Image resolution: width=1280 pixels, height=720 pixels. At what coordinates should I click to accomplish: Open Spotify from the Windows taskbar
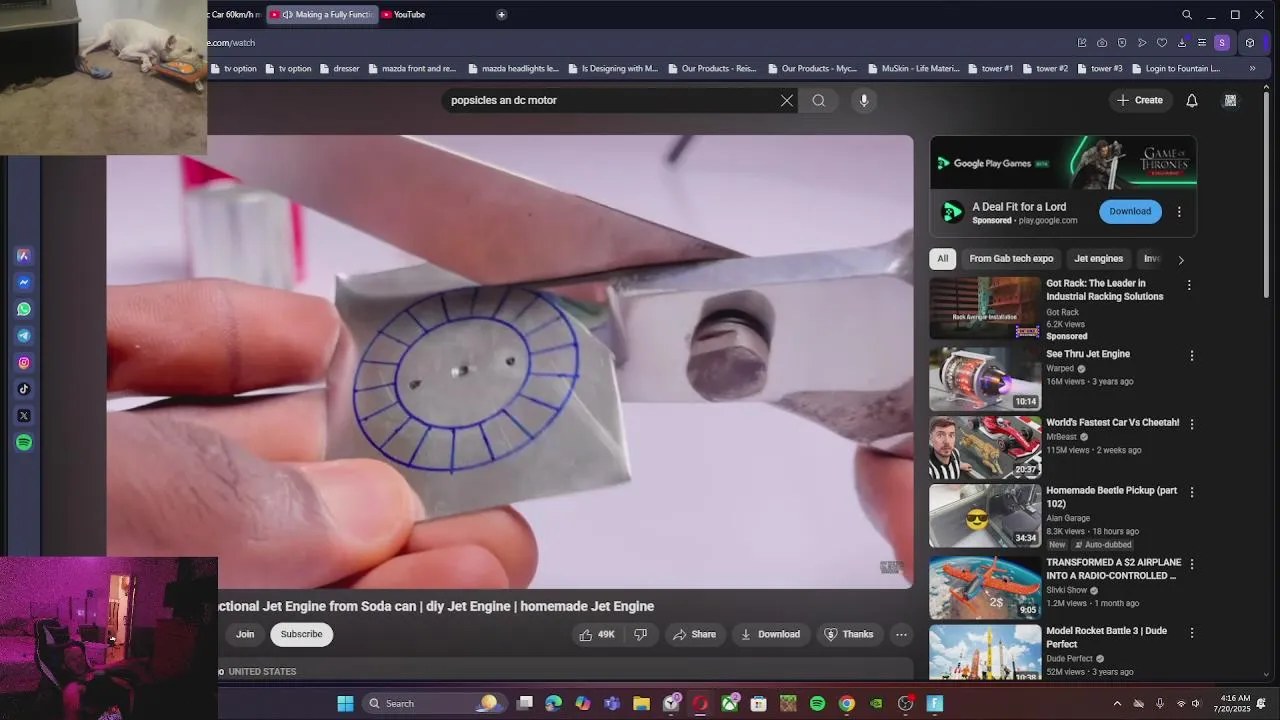point(817,703)
